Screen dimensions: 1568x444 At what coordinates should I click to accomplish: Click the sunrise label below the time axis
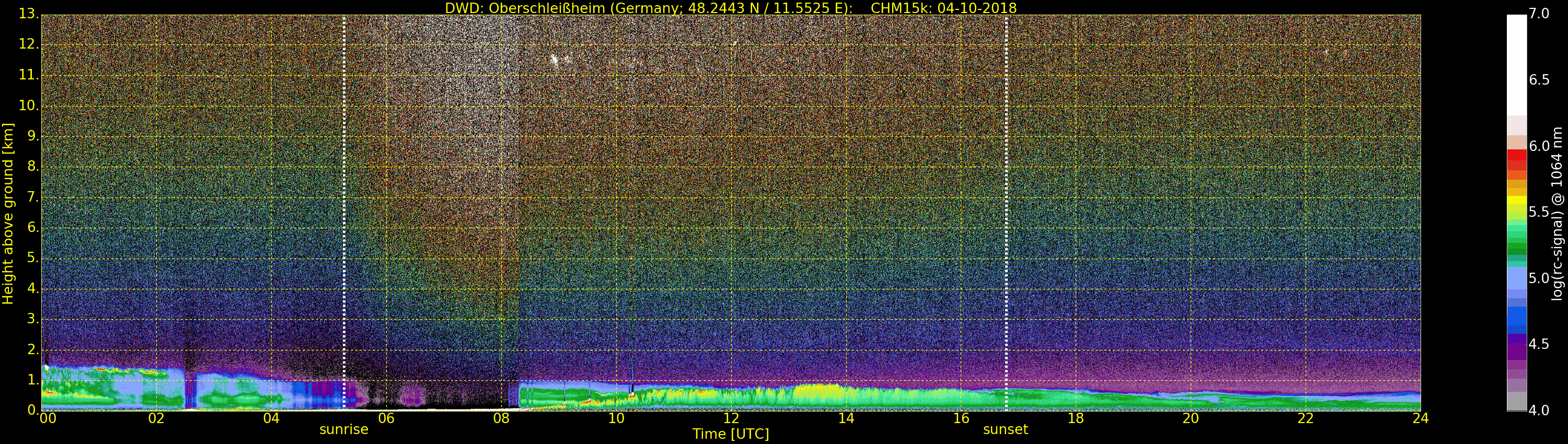(x=344, y=429)
